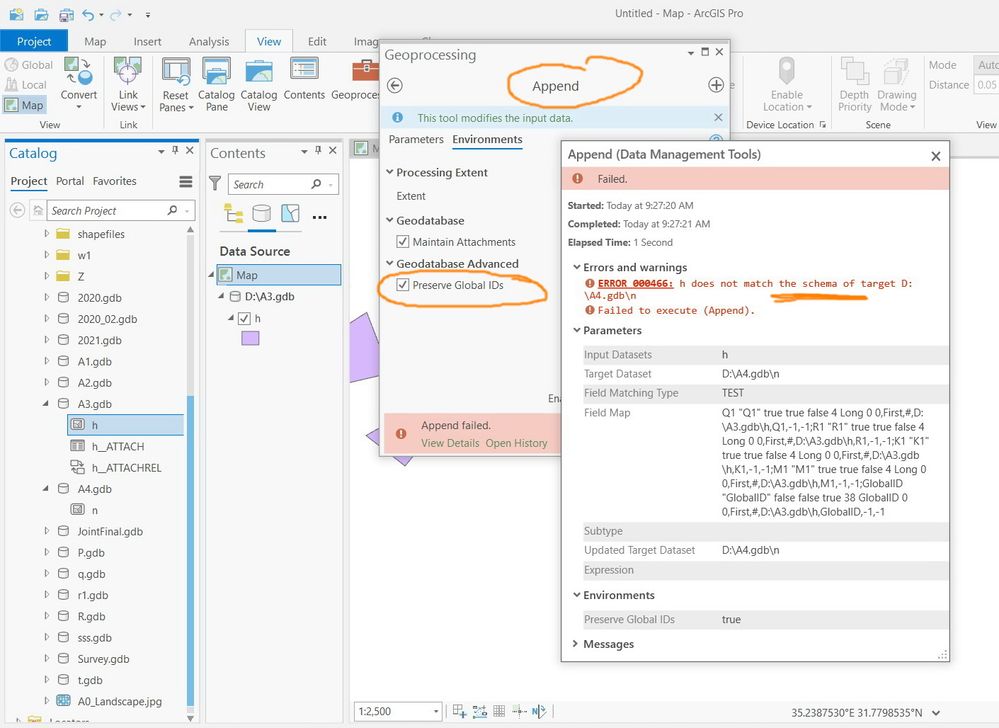Image resolution: width=999 pixels, height=728 pixels.
Task: Click the purple symbol of layer h
Action: coord(250,338)
